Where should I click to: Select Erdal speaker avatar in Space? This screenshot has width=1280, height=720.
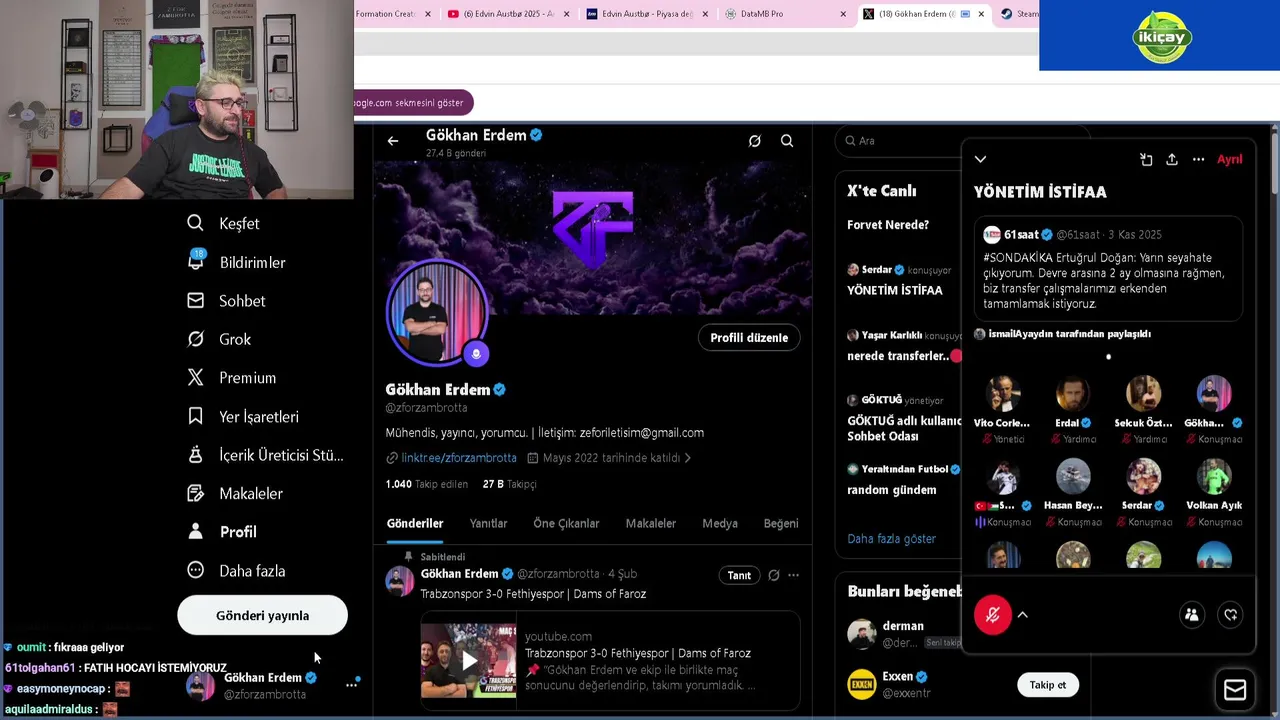click(x=1073, y=394)
